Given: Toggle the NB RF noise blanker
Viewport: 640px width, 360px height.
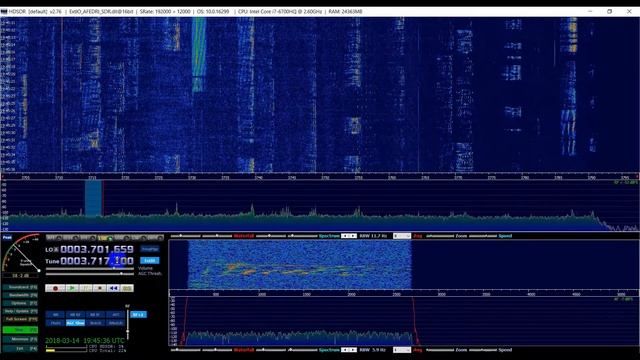Looking at the screenshot, I should [x=75, y=315].
